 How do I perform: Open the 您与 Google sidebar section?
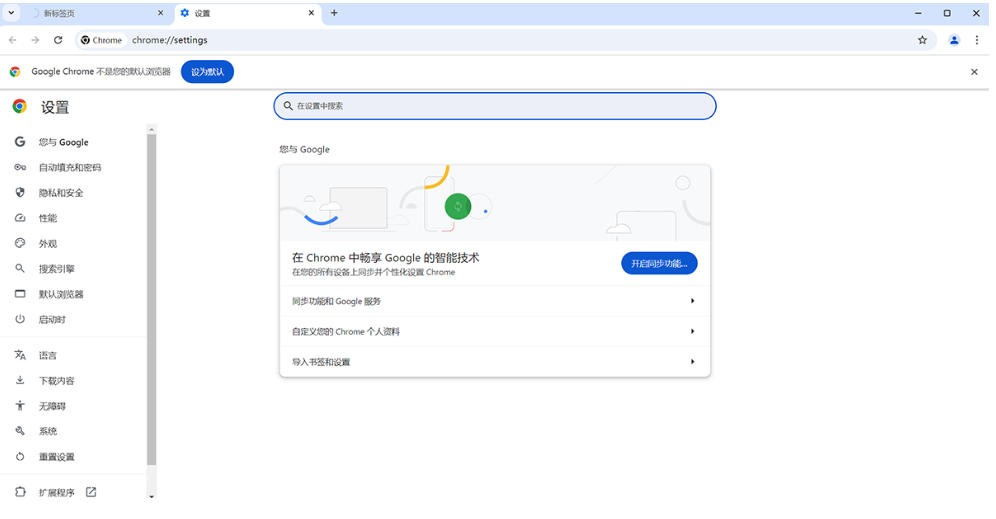(x=64, y=142)
